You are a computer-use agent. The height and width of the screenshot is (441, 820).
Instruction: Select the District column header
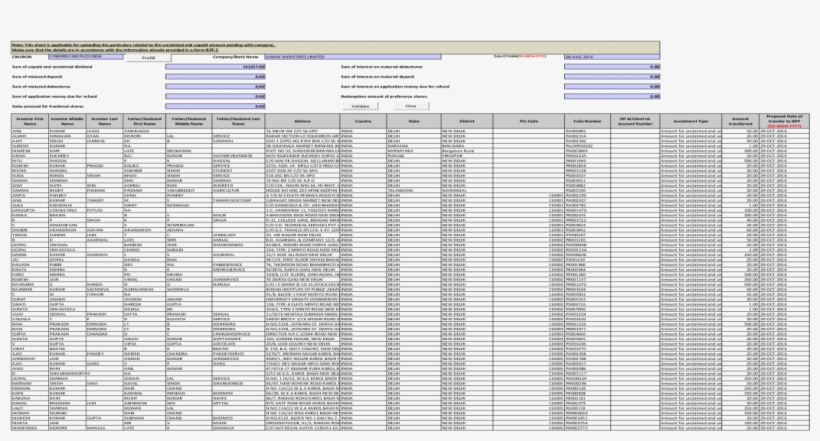[x=467, y=121]
